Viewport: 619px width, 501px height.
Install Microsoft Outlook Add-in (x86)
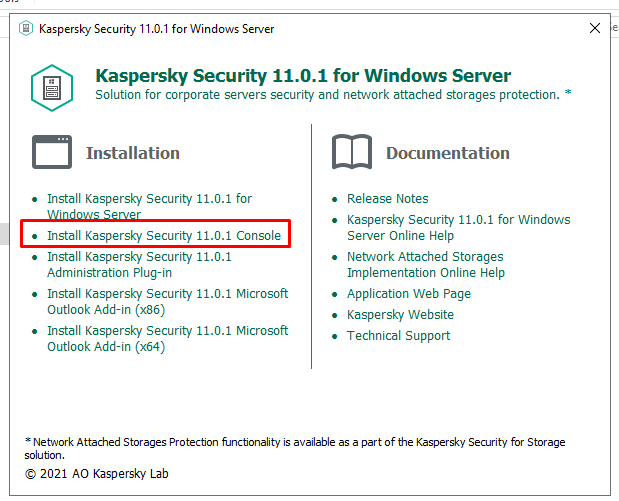[x=167, y=301]
